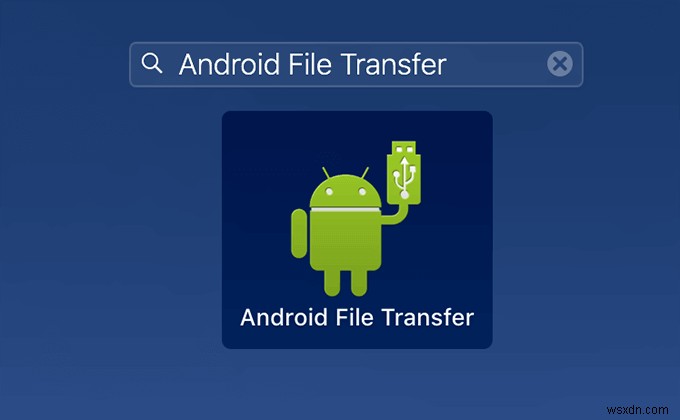Viewport: 680px width, 420px height.
Task: Open the Android File Transfer robot icon
Action: (x=356, y=219)
